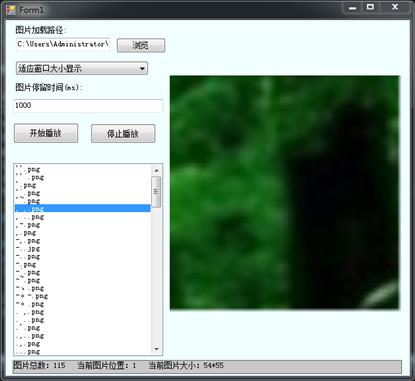Minimize the Form1 window
The width and height of the screenshot is (415, 381).
(x=353, y=8)
